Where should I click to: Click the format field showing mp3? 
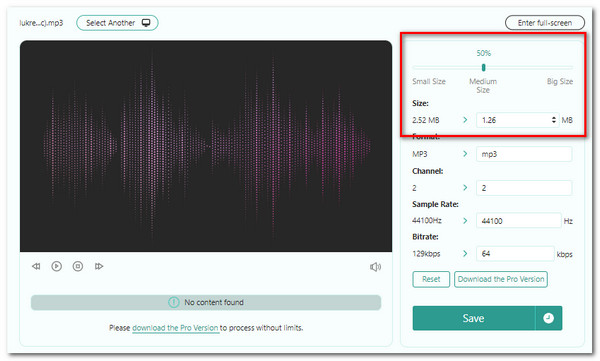pyautogui.click(x=524, y=154)
